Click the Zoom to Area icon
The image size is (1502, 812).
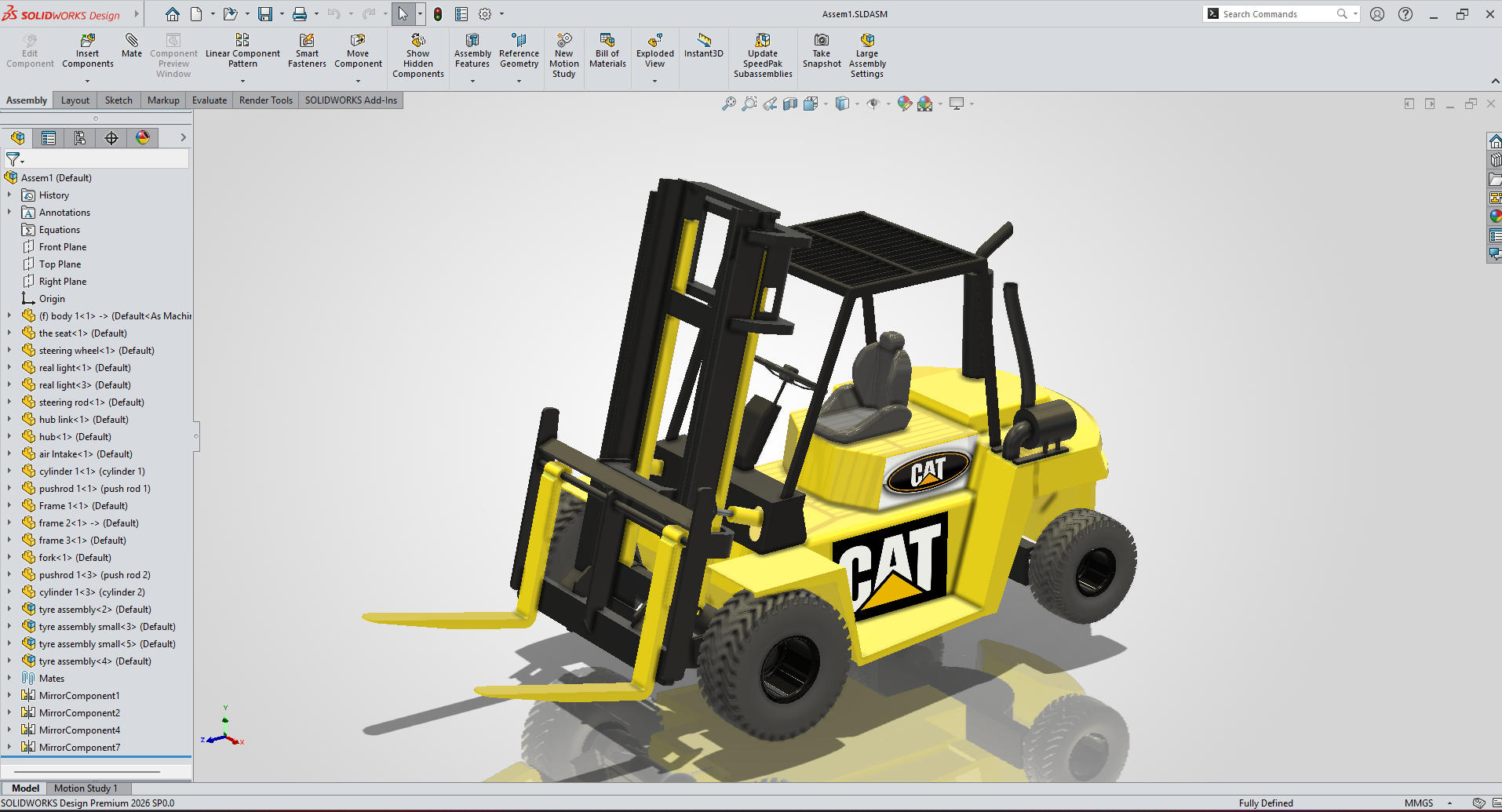(x=749, y=104)
